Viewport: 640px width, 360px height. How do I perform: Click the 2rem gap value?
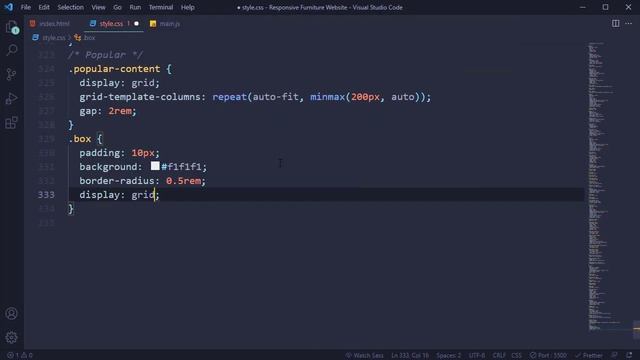tap(120, 111)
